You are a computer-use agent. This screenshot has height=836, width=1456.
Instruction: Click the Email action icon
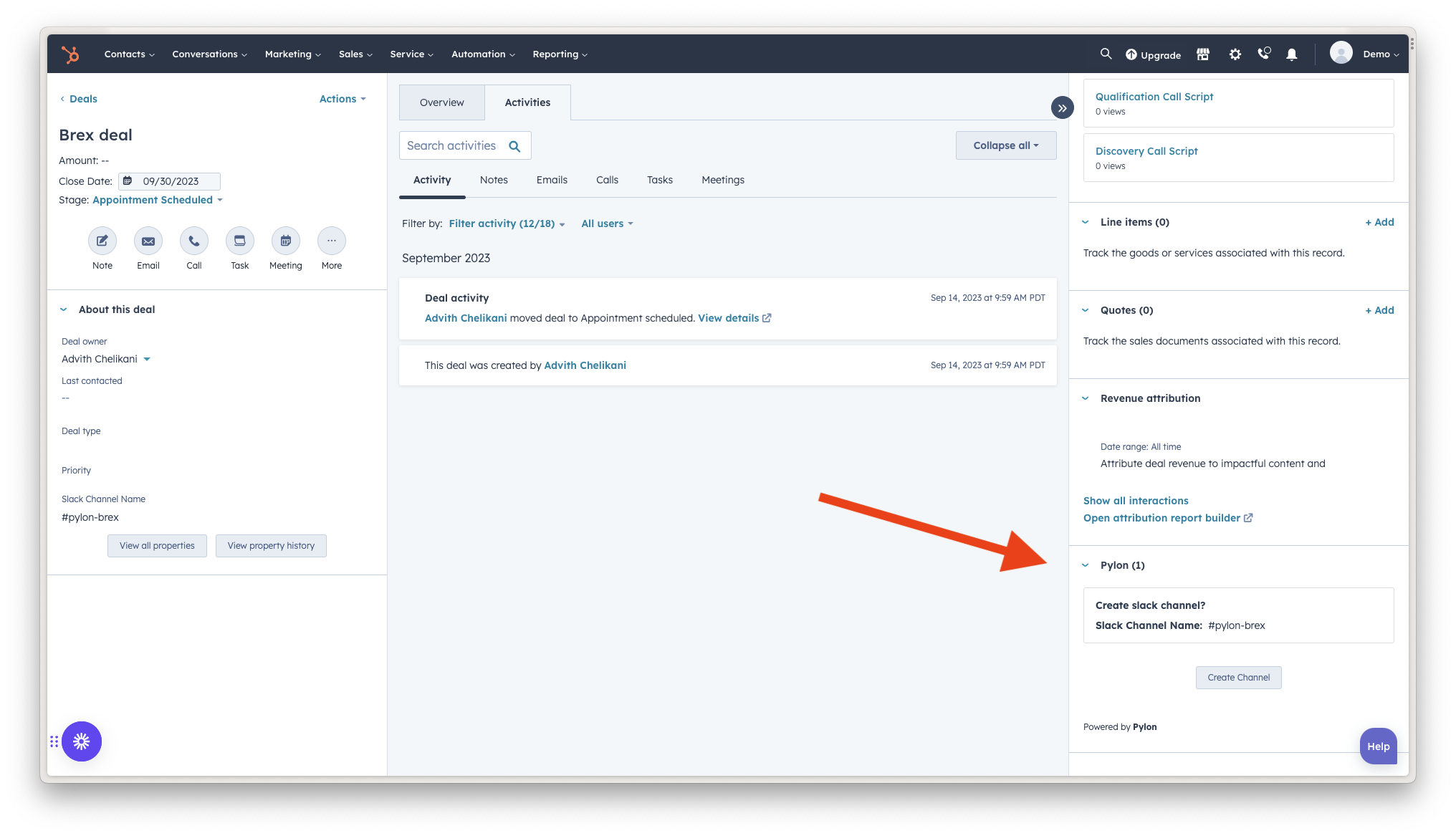[x=148, y=241]
